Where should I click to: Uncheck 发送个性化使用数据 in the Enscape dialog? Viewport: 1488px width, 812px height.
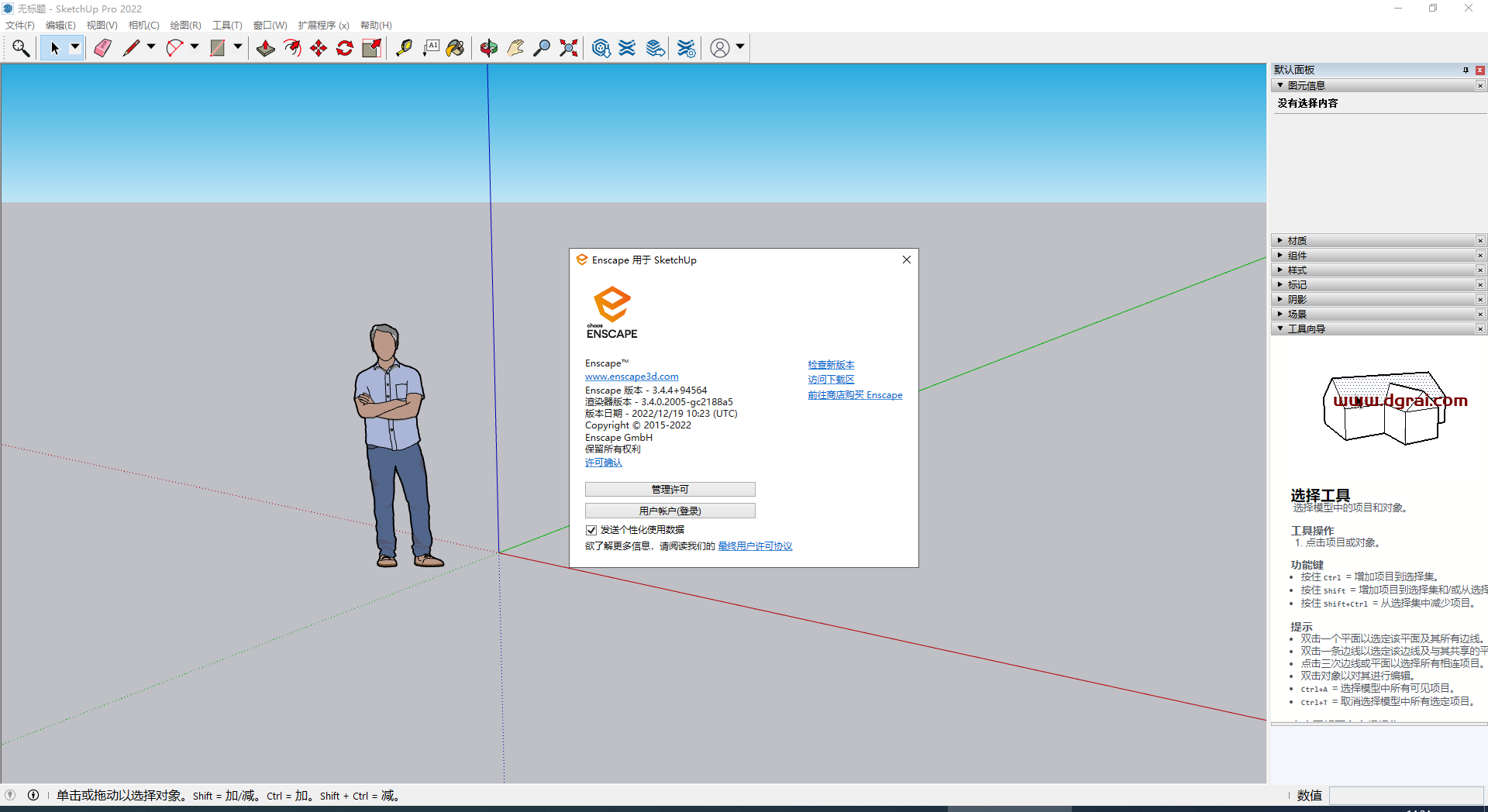coord(591,530)
